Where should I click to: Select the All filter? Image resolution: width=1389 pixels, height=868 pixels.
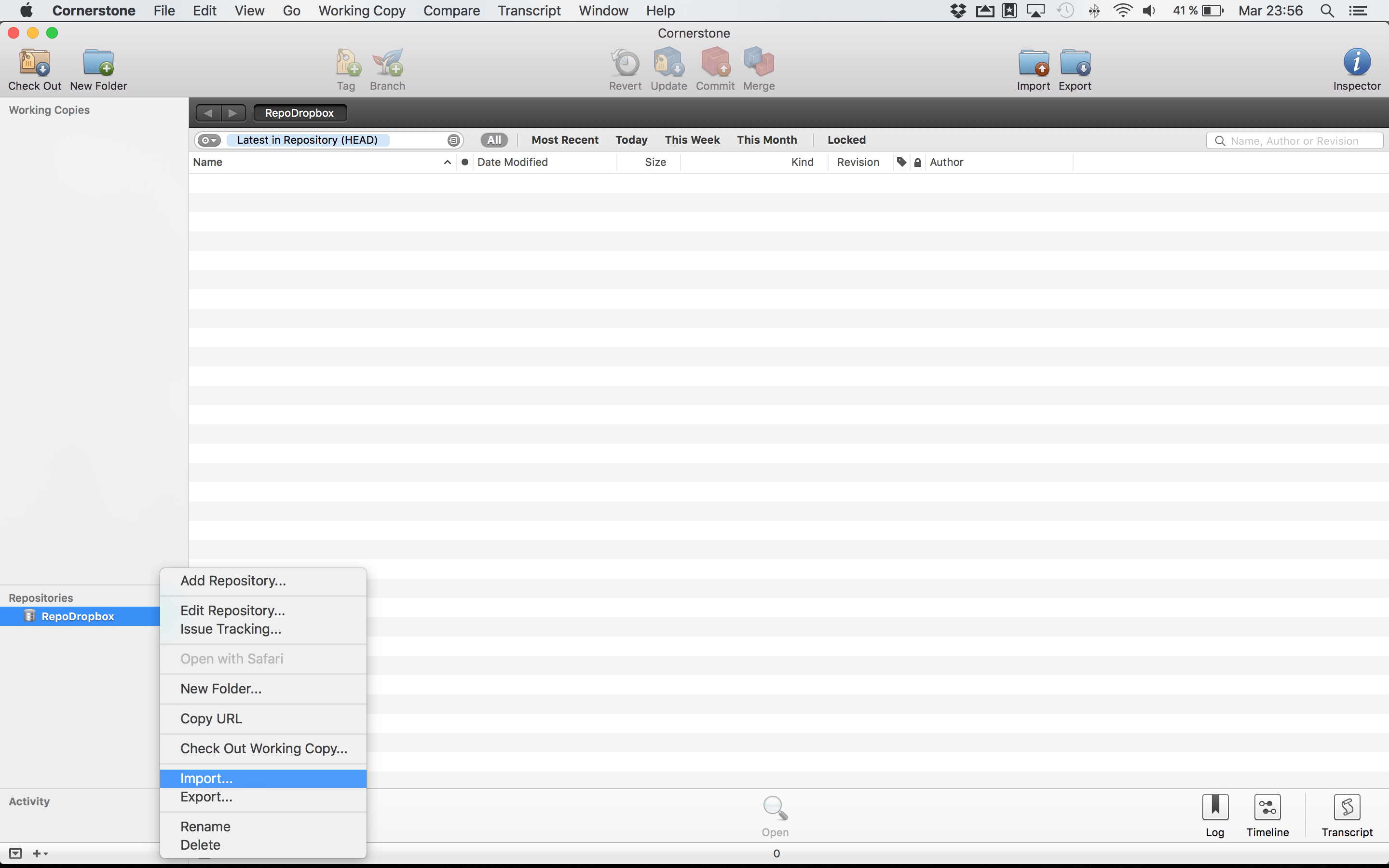point(494,140)
